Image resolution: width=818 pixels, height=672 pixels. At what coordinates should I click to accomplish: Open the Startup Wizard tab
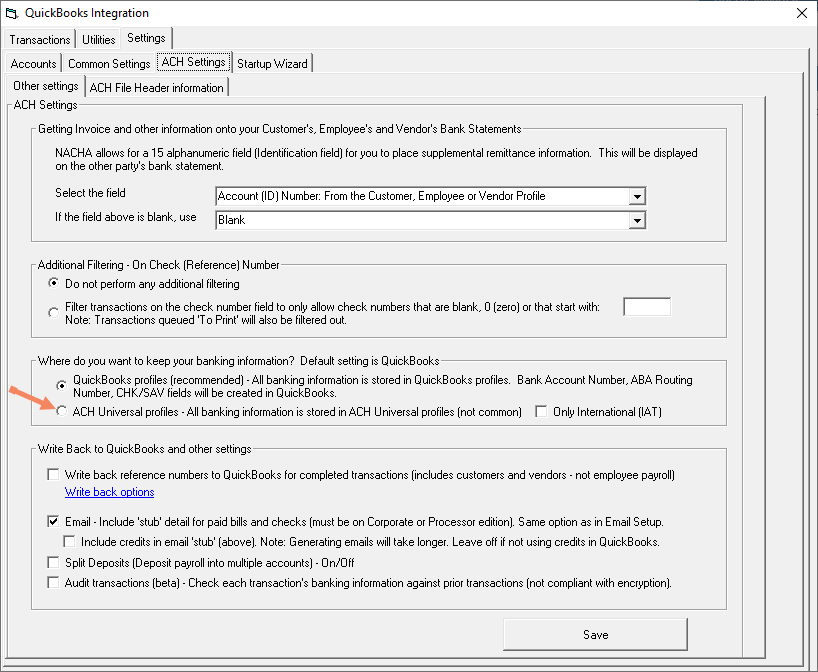(x=272, y=64)
